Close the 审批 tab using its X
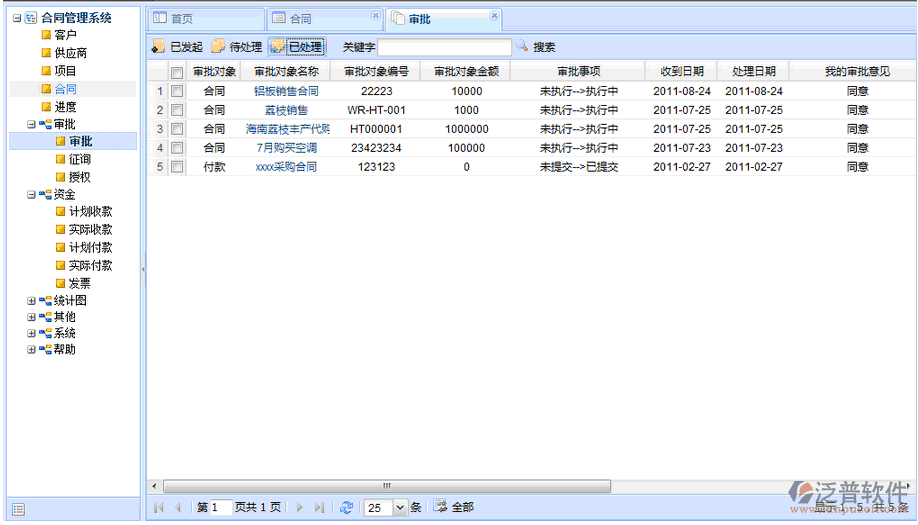Viewport: 918px width, 525px height. [x=494, y=16]
